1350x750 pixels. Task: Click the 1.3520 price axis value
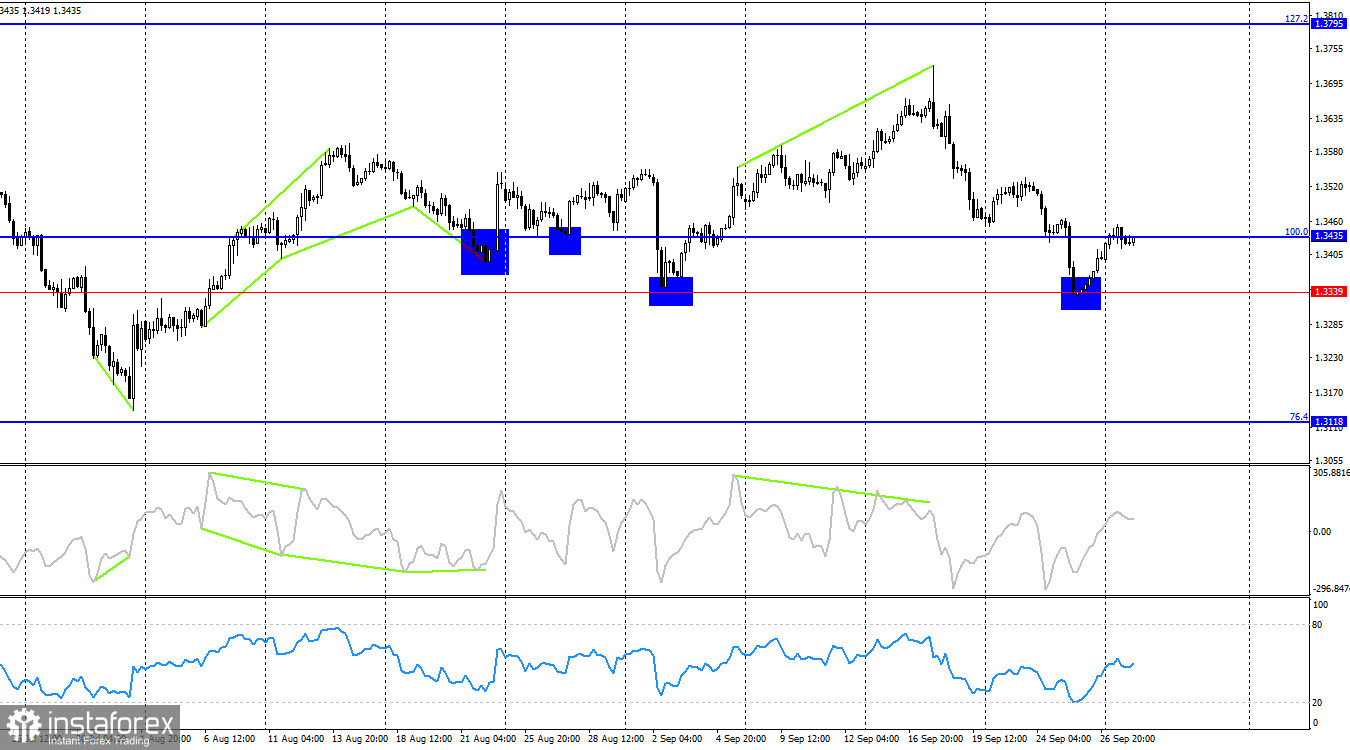pyautogui.click(x=1328, y=186)
